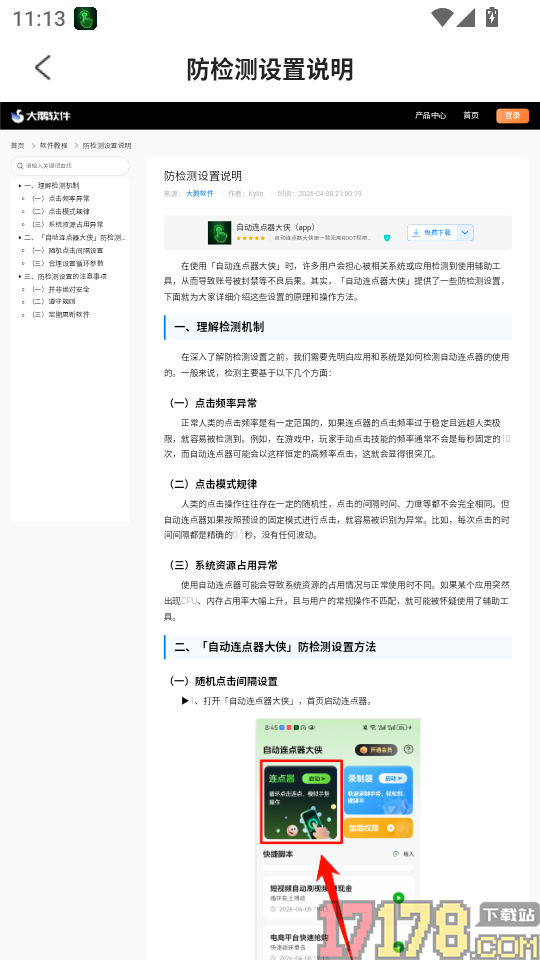Click the Wi-Fi signal icon in the status bar

441,17
